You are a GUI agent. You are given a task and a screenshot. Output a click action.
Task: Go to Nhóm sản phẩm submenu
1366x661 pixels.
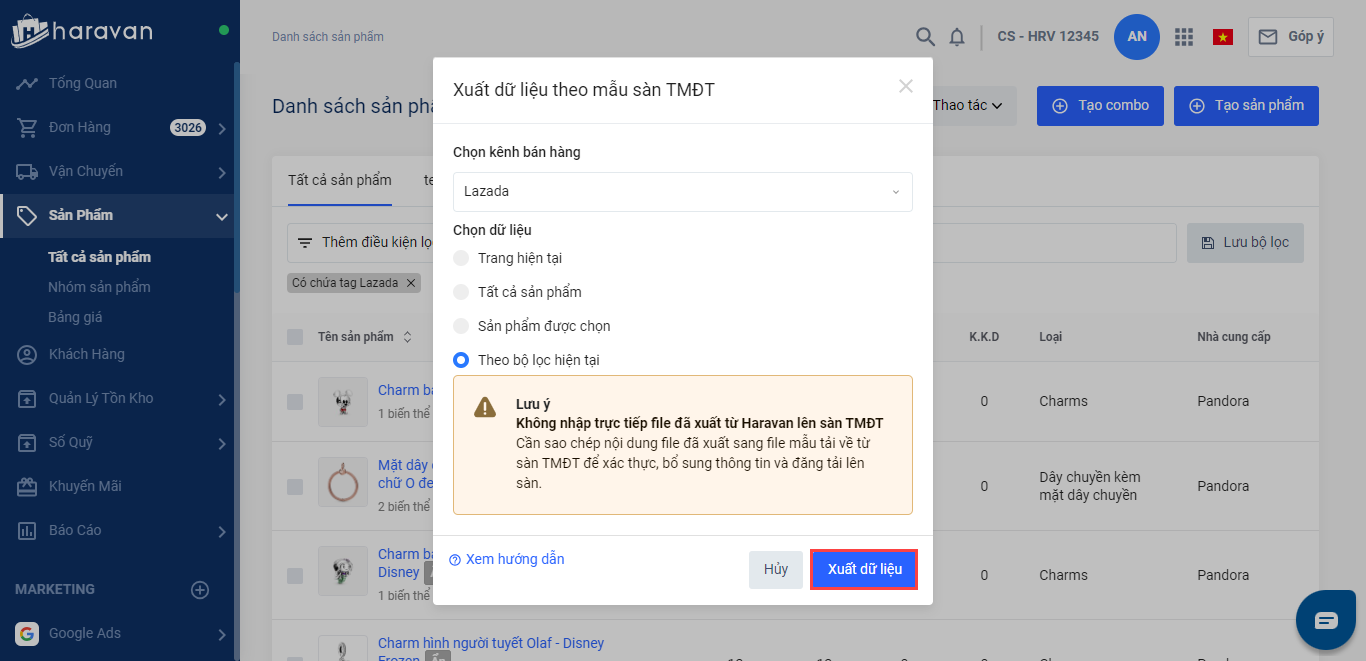pos(99,287)
